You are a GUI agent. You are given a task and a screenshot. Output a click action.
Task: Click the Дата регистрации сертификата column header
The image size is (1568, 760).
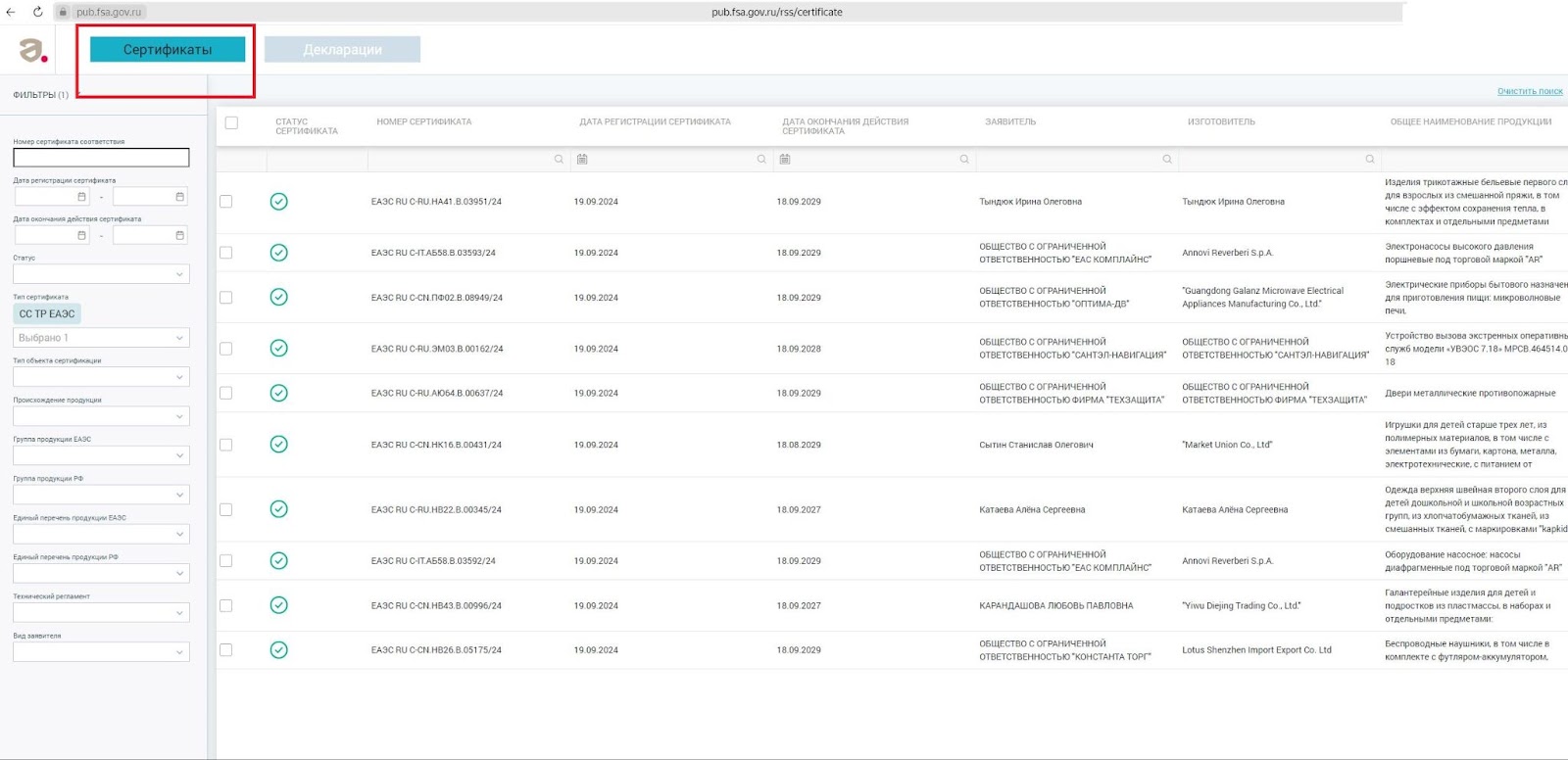655,122
